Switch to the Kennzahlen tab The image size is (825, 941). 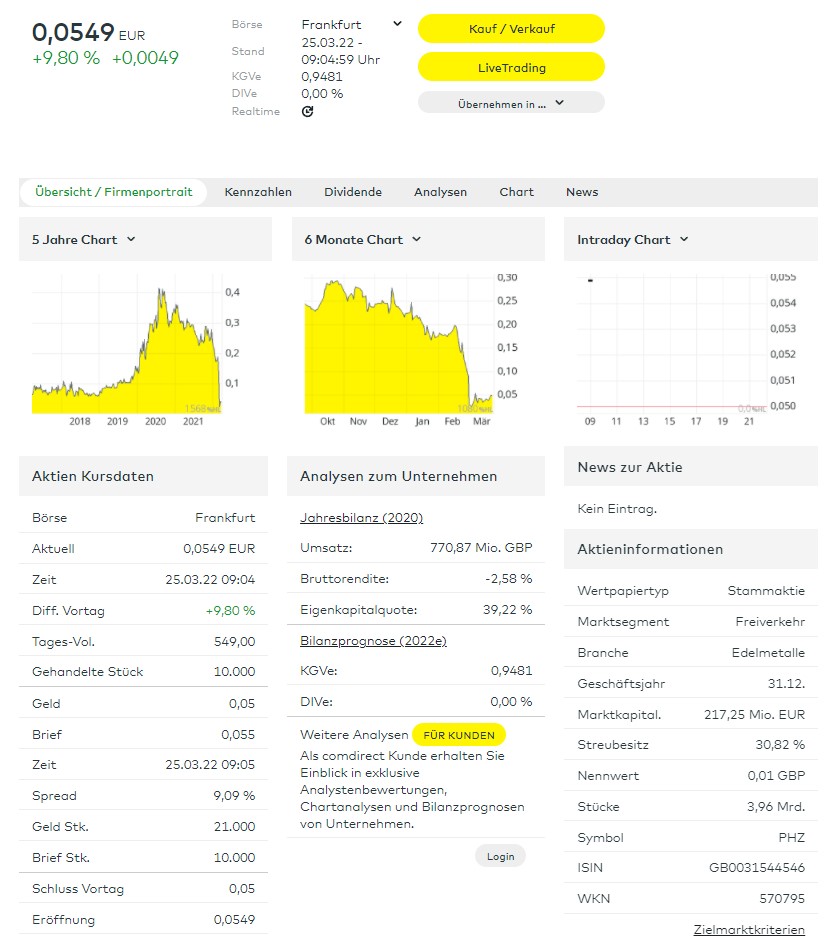coord(258,192)
